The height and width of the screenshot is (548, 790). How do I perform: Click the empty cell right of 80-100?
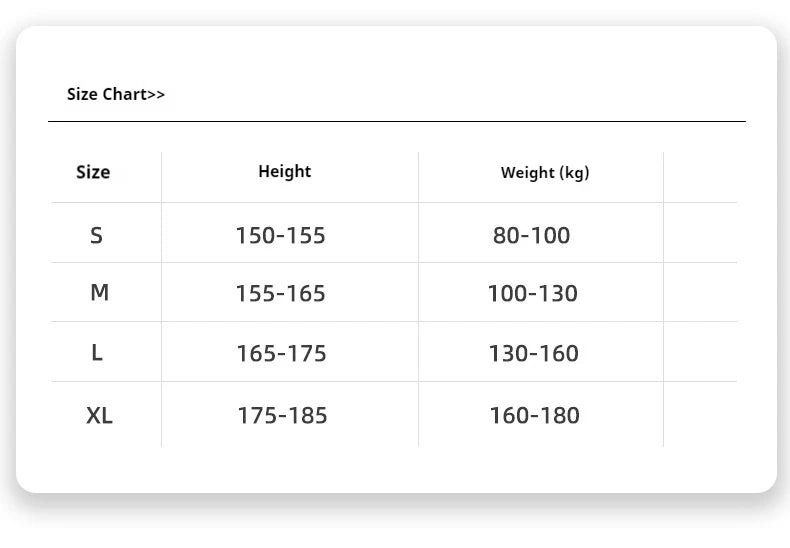(x=700, y=234)
